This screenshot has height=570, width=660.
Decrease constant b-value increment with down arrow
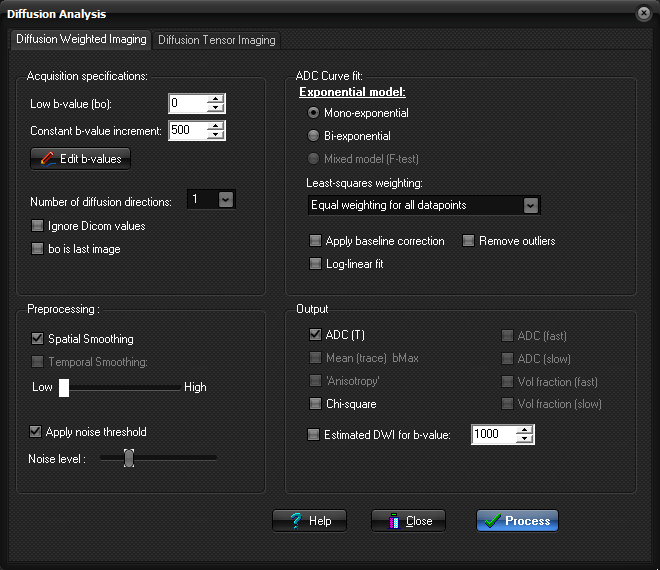point(215,135)
